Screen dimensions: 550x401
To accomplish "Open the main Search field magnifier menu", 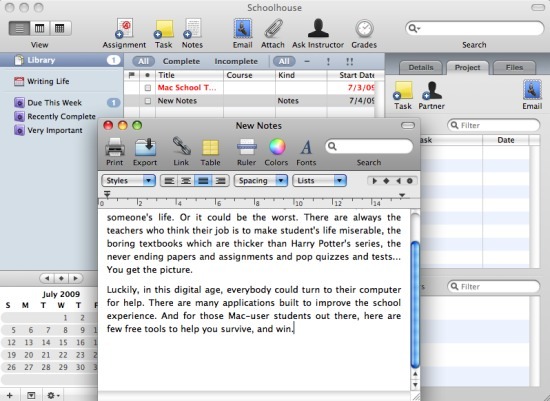I will [414, 28].
